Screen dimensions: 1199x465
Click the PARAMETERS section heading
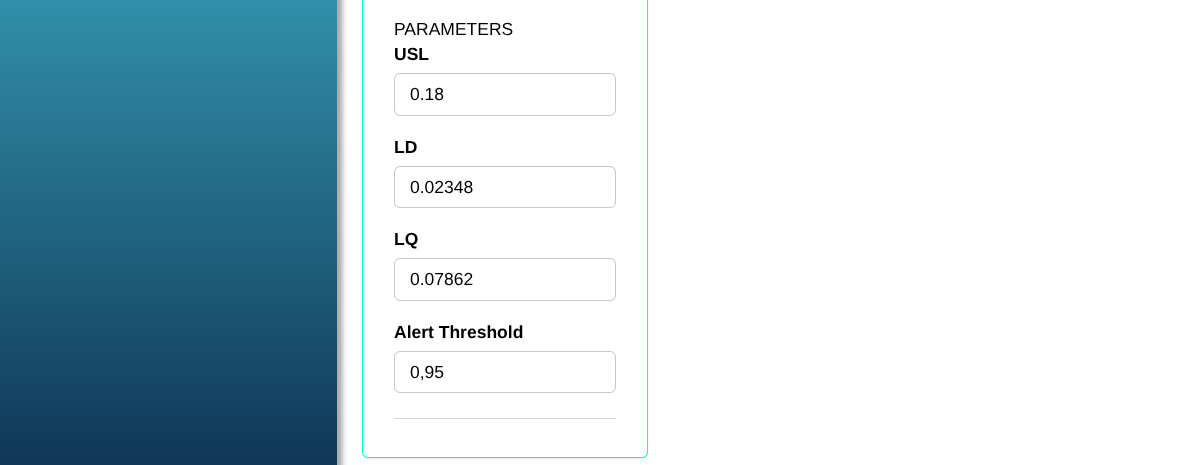[453, 29]
